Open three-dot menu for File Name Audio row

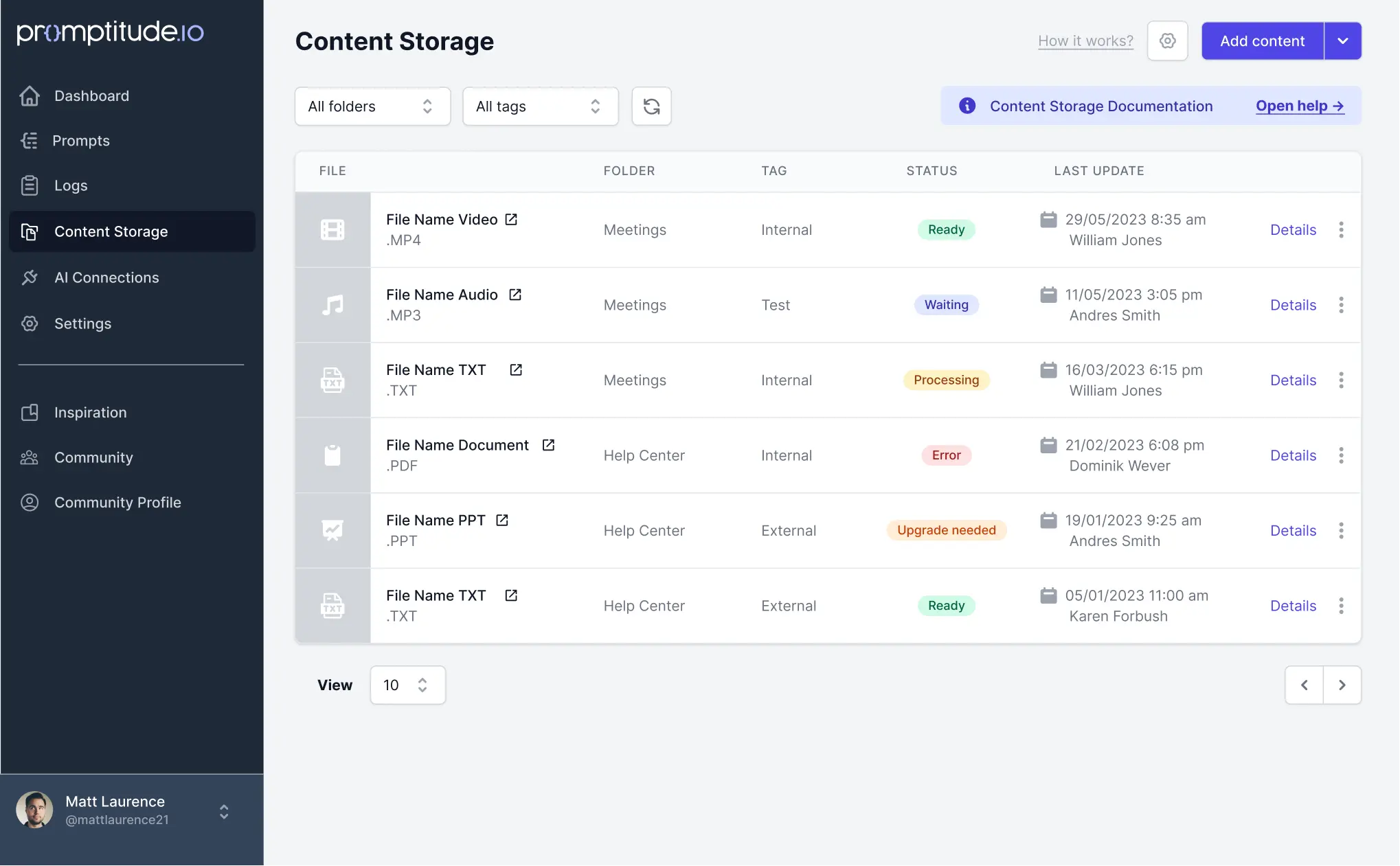pyautogui.click(x=1341, y=305)
